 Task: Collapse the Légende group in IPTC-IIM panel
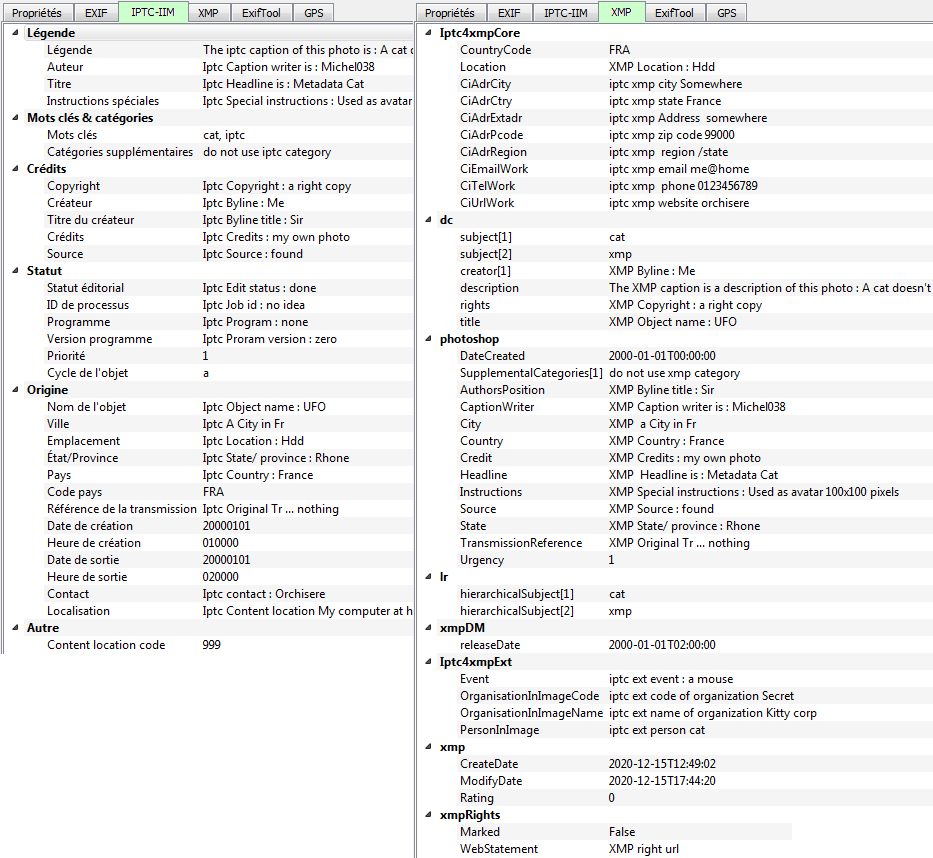15,33
